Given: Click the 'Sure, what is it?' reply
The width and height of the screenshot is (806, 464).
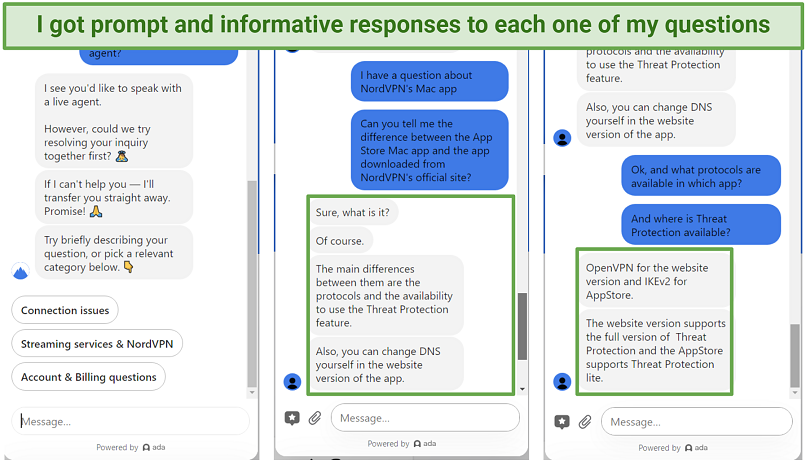Looking at the screenshot, I should click(x=353, y=212).
